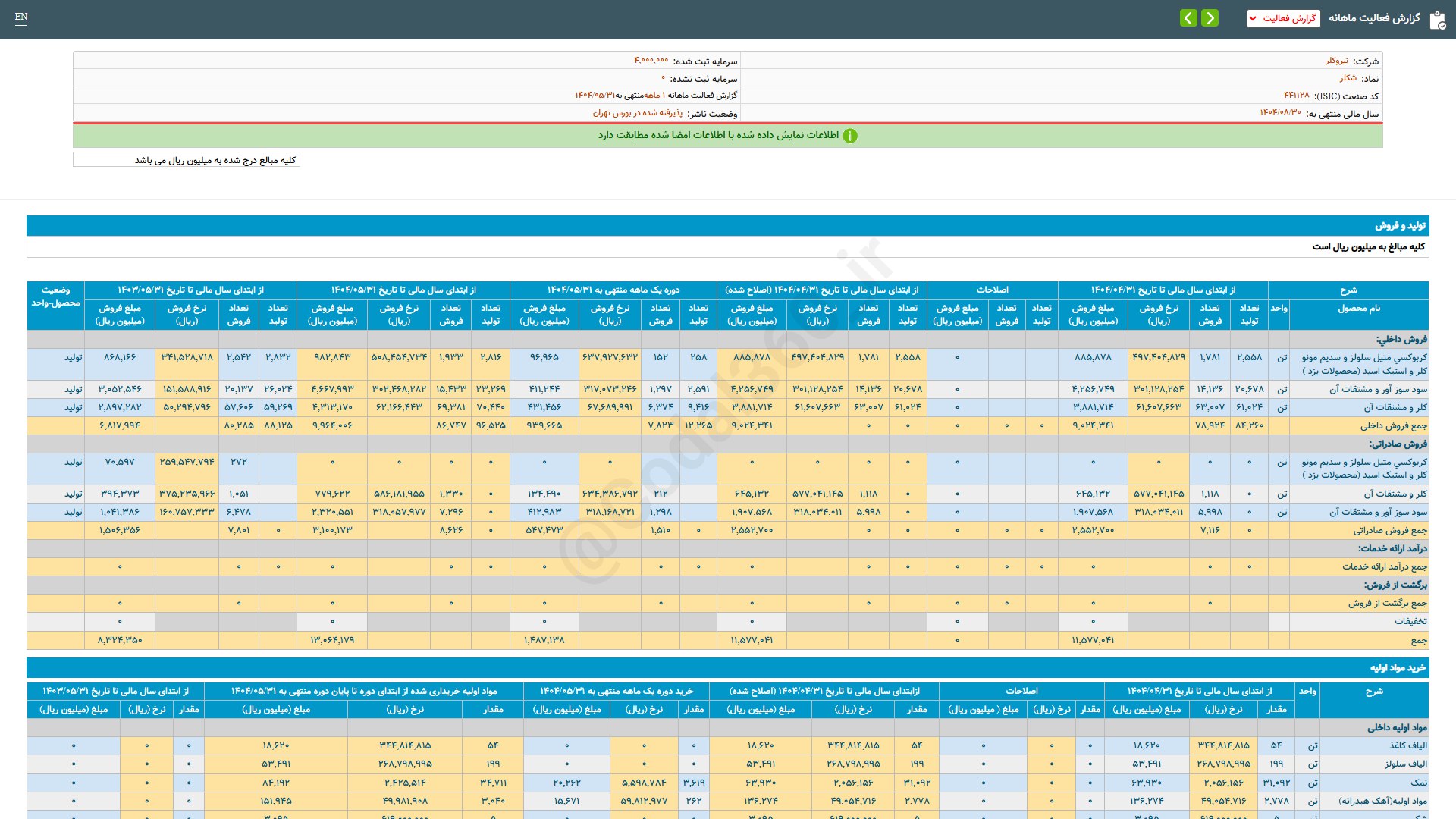Click the fiscal year end date 1404/08/30
1456x819 pixels.
pyautogui.click(x=1280, y=113)
